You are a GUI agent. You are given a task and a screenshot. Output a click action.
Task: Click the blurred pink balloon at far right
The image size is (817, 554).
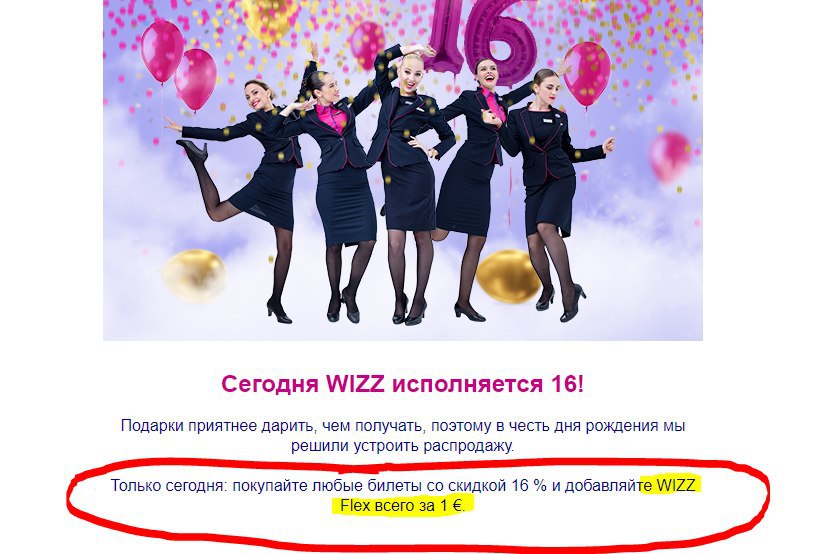670,156
